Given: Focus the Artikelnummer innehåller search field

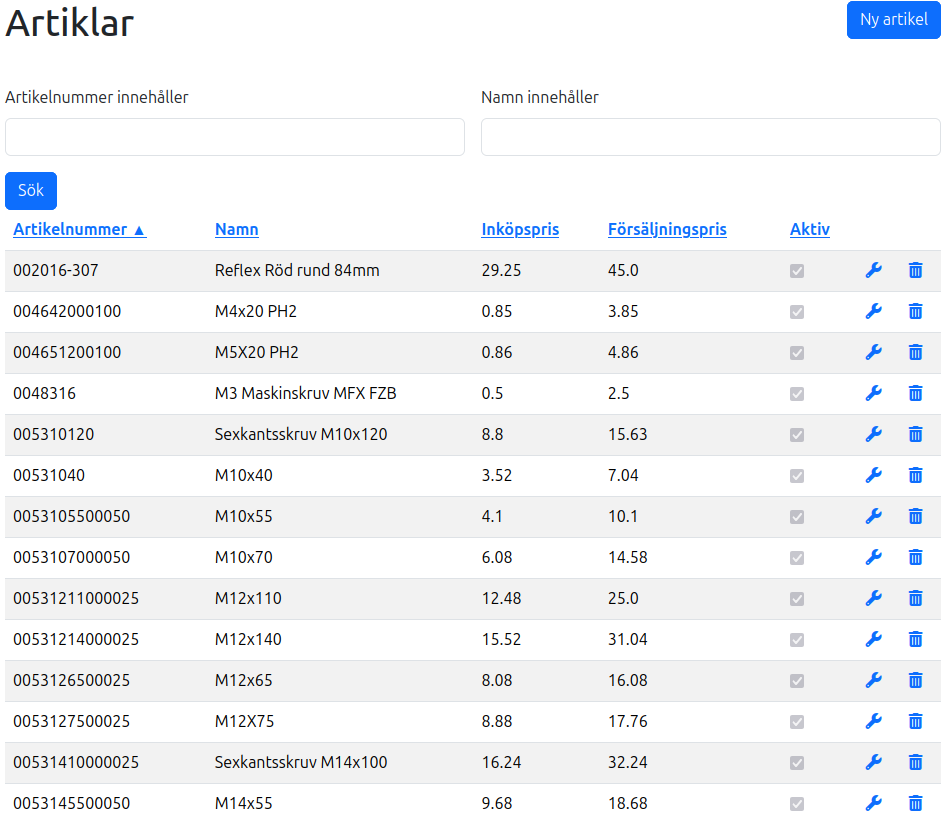Looking at the screenshot, I should pyautogui.click(x=235, y=137).
